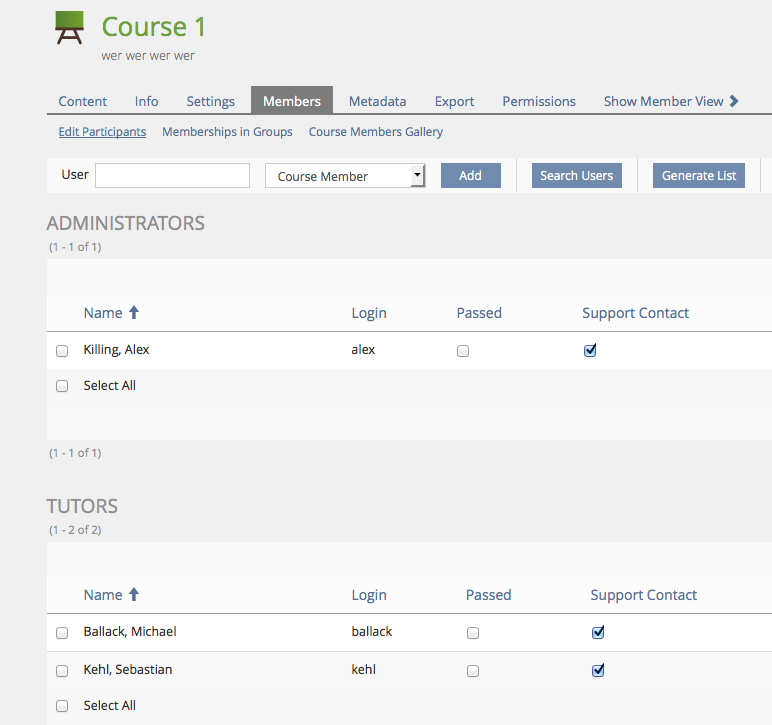Open Memberships in Groups sub-tab
The height and width of the screenshot is (725, 772).
click(x=227, y=132)
